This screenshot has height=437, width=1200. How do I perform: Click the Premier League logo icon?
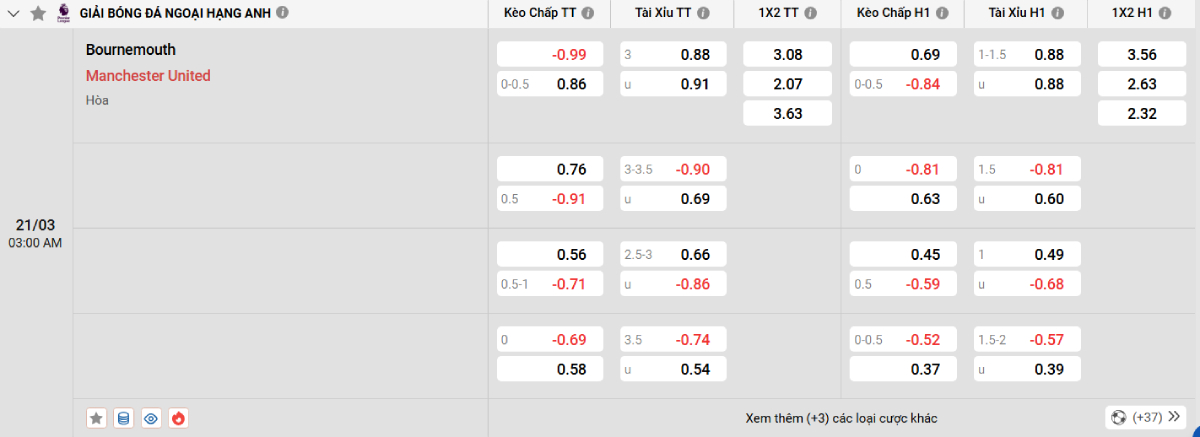(63, 13)
